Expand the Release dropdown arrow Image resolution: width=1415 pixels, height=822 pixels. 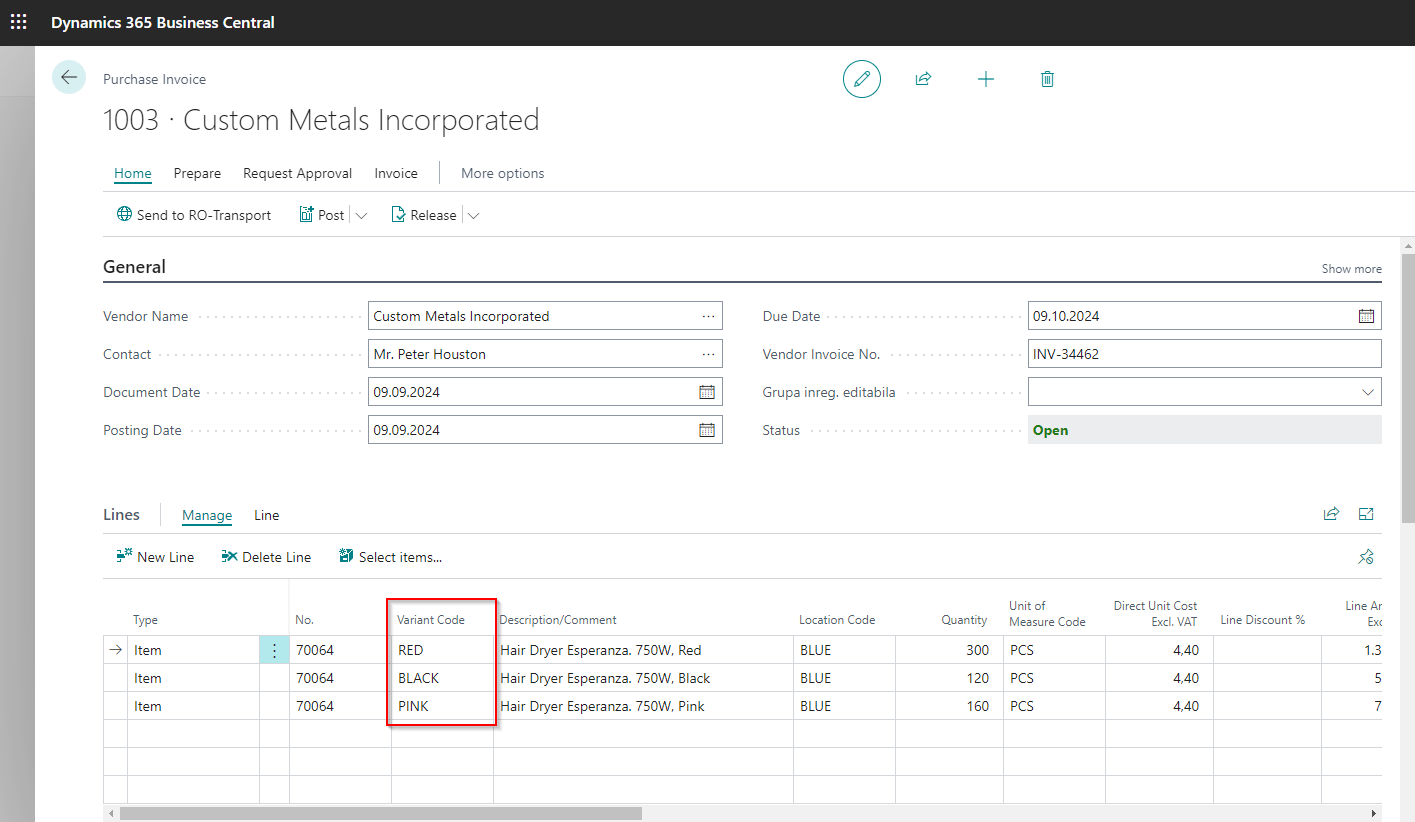tap(473, 215)
